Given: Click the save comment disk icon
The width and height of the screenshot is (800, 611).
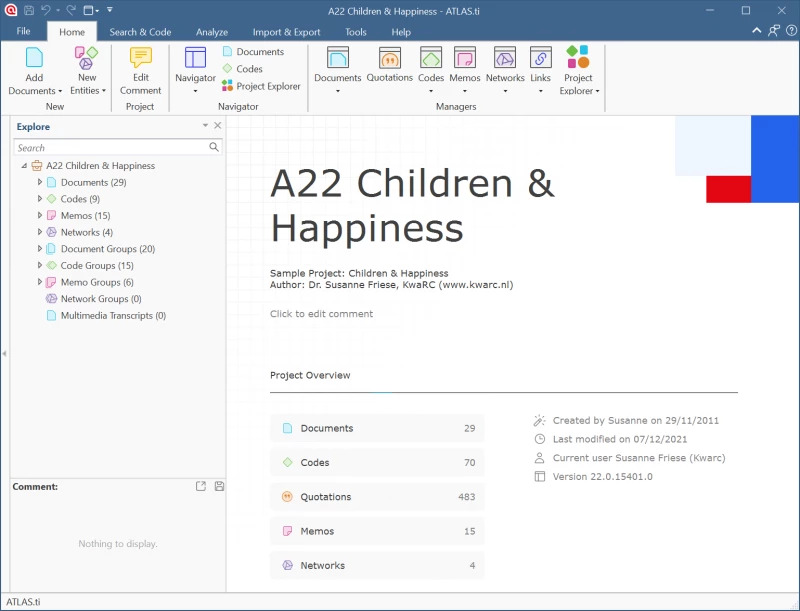Looking at the screenshot, I should coord(219,487).
